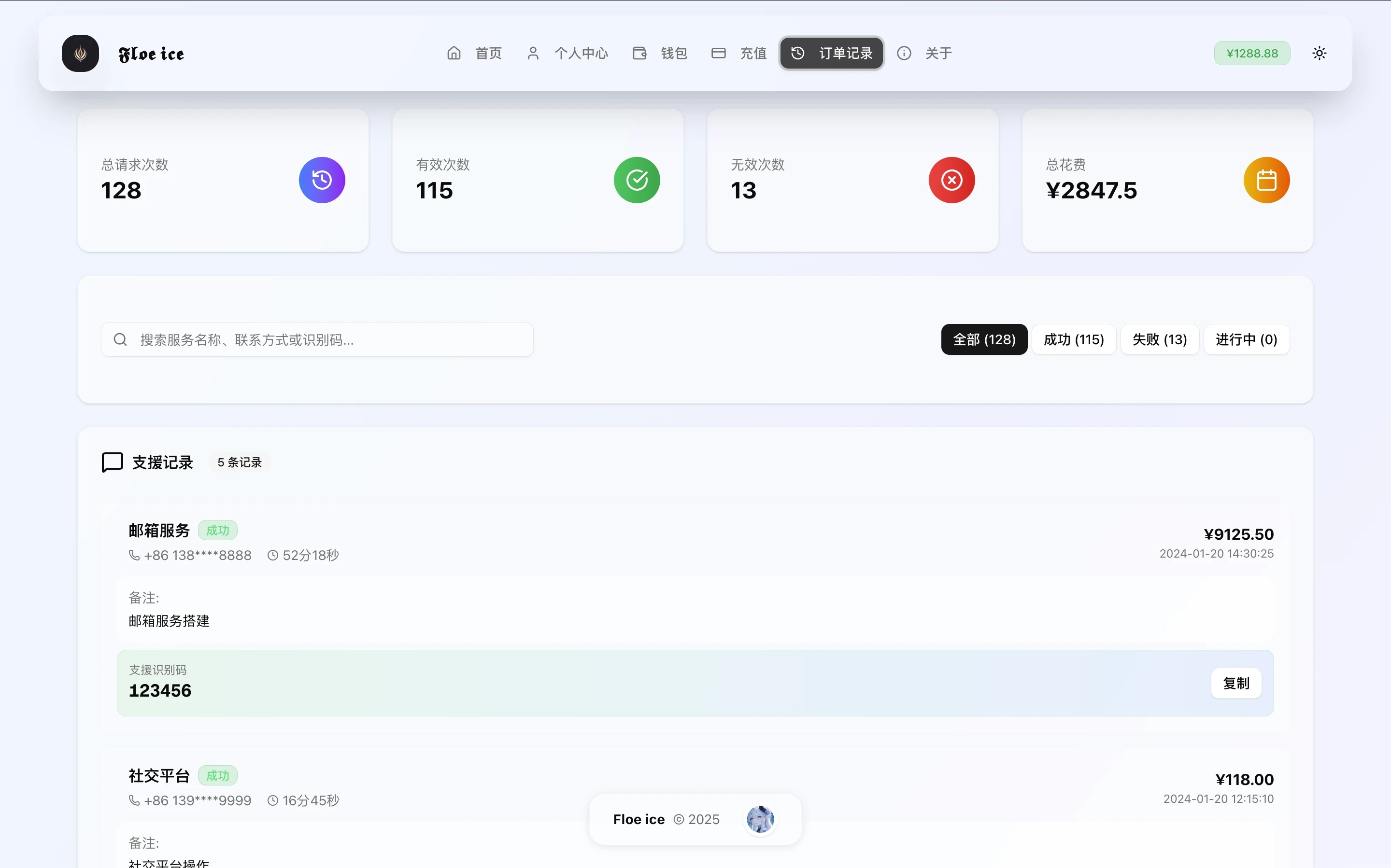Screen dimensions: 1391x868
Task: Filter by 成功 (115) records
Action: point(1073,340)
